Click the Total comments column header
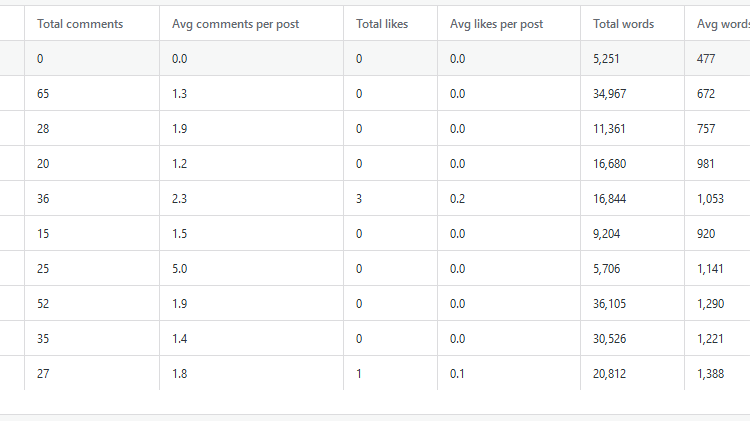Viewport: 750px width, 421px height. (x=80, y=24)
